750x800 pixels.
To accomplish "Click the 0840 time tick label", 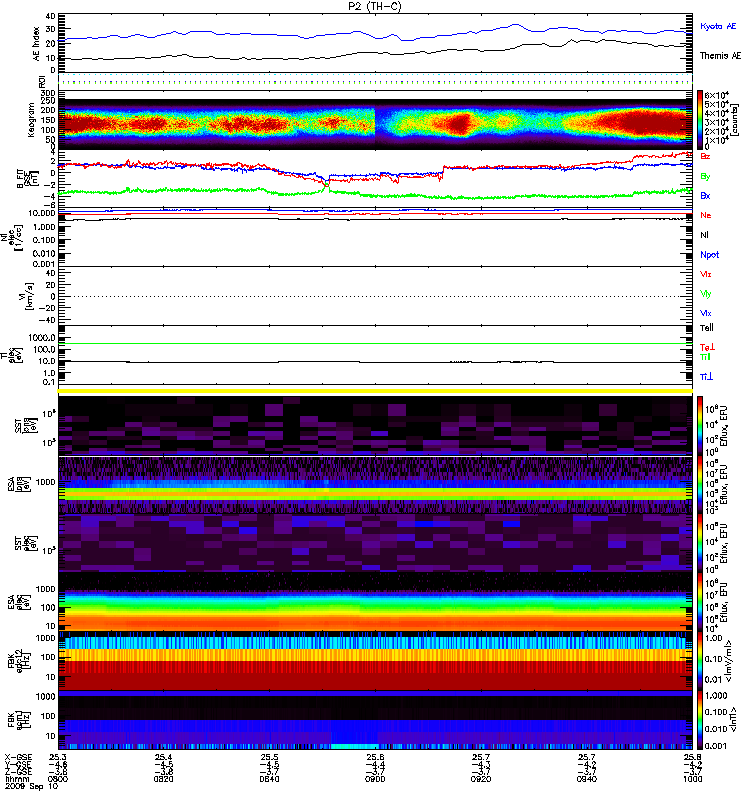I will click(x=269, y=779).
